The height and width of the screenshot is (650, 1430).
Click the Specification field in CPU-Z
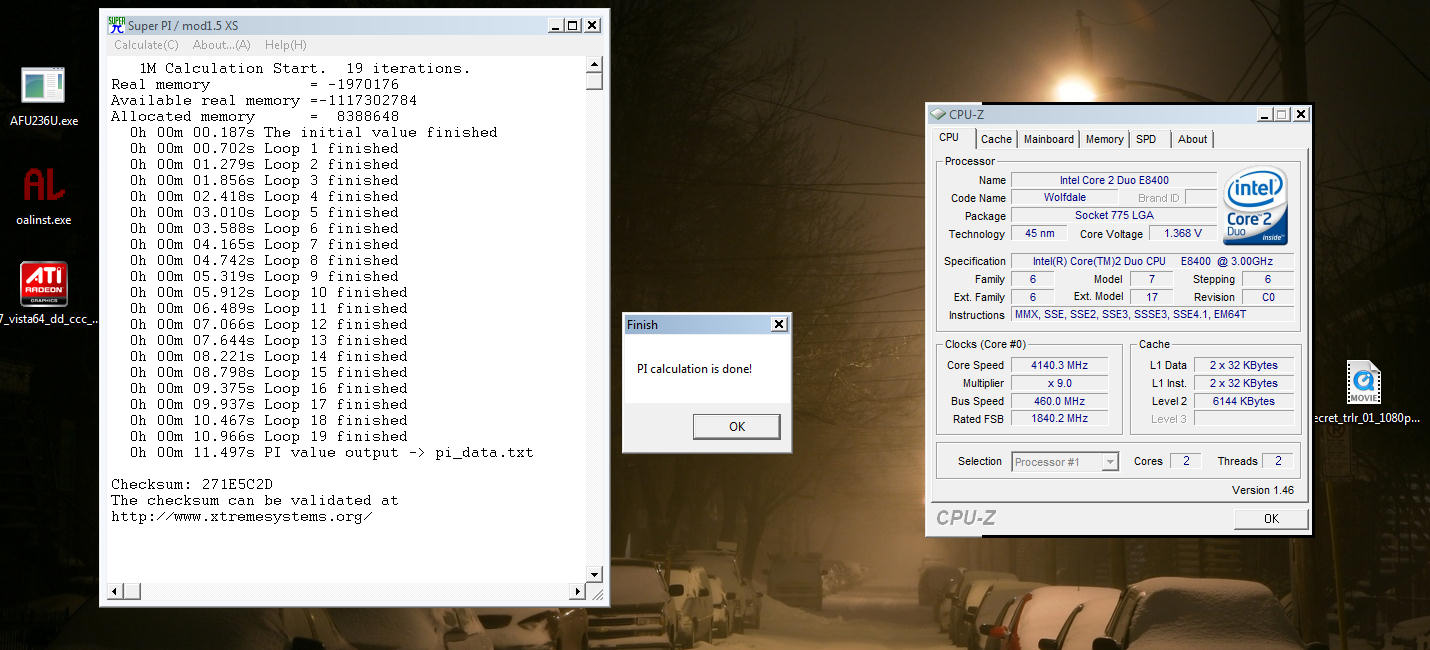pos(1153,261)
